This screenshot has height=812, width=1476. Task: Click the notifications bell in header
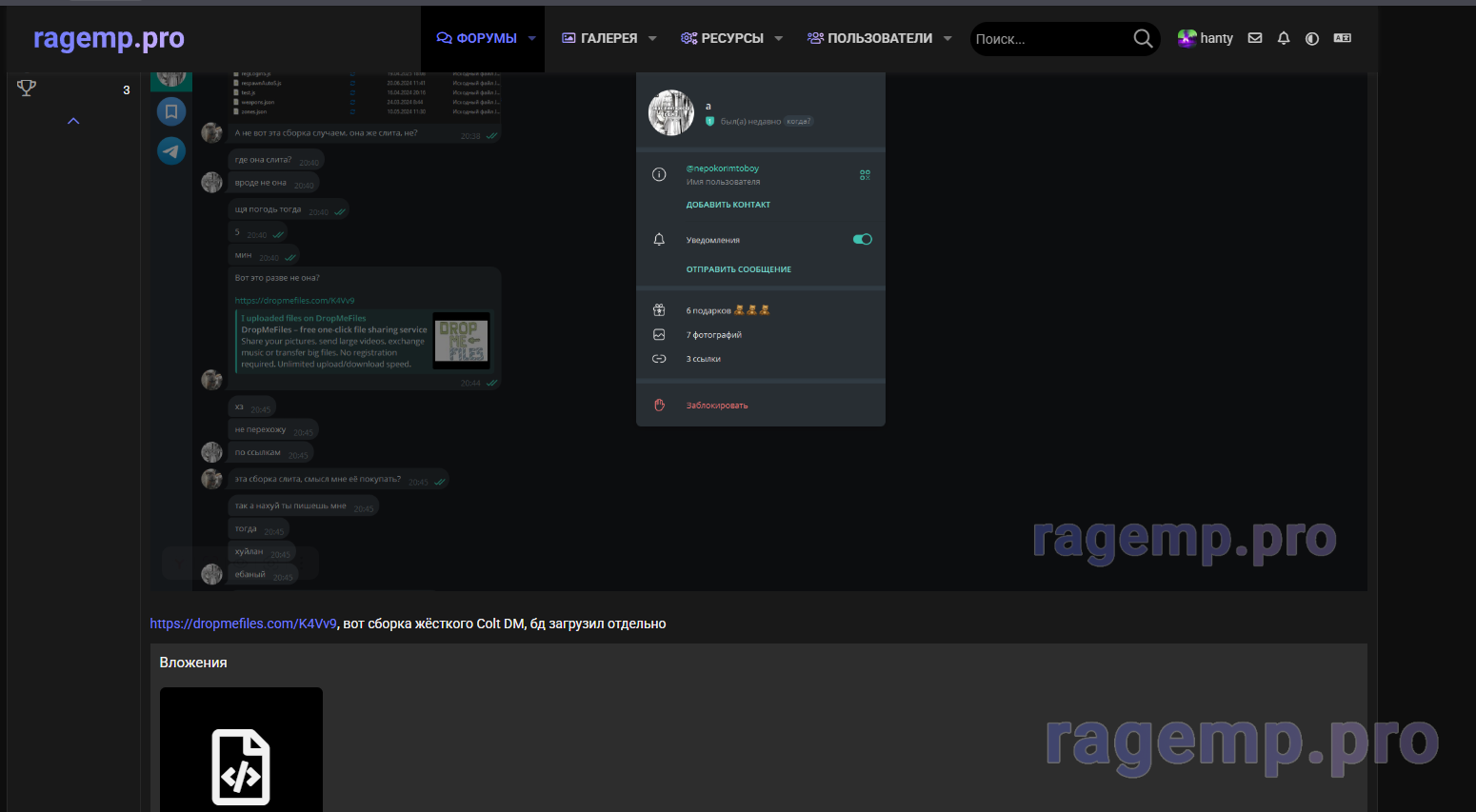[1284, 38]
